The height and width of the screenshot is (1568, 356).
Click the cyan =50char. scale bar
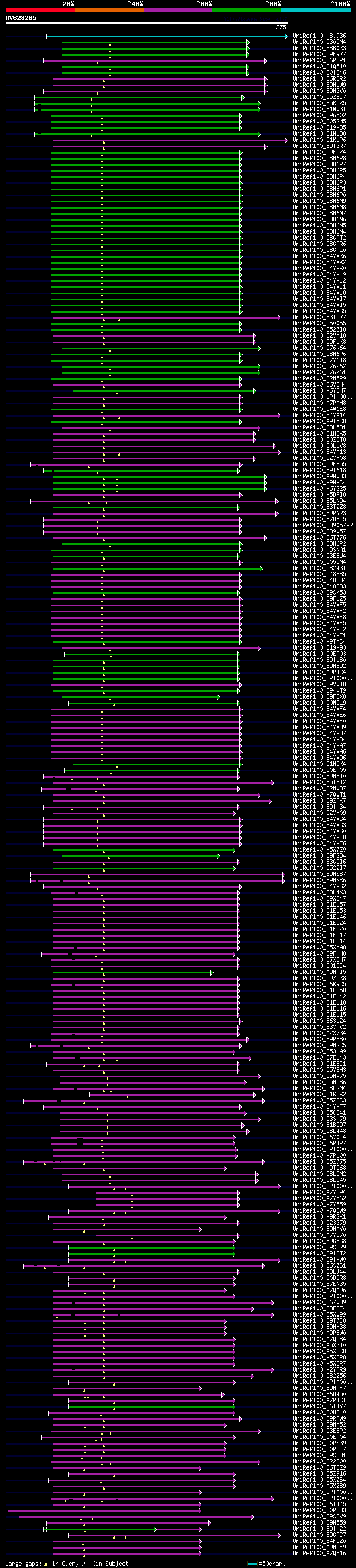tap(253, 1564)
